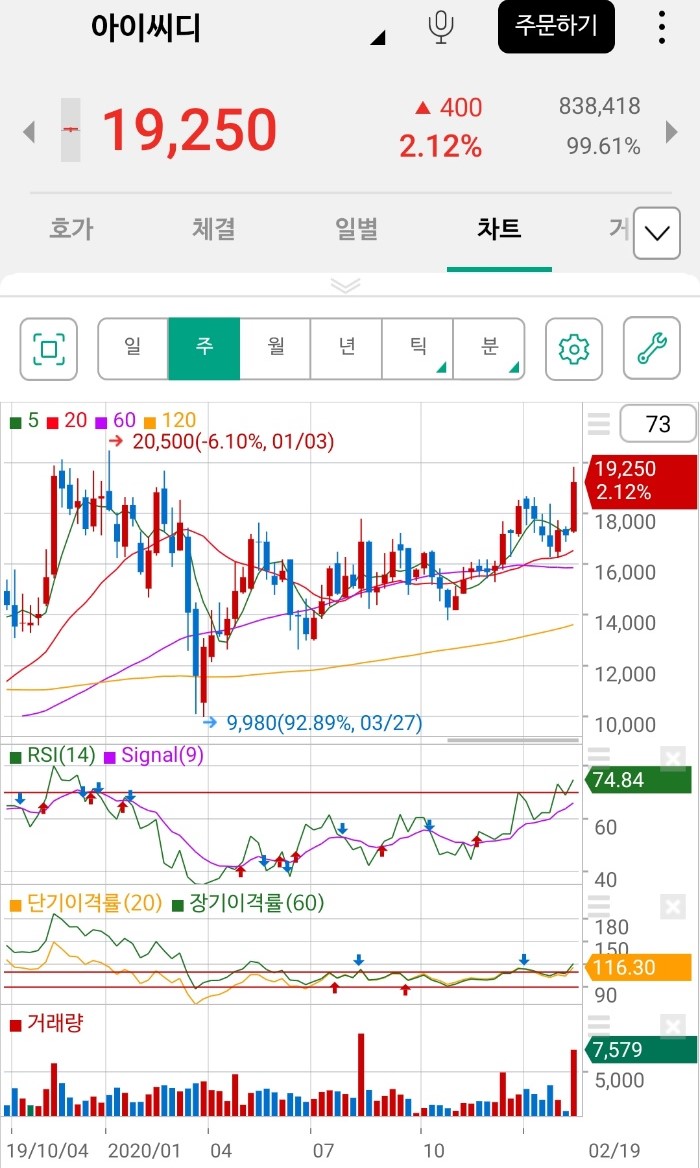The width and height of the screenshot is (700, 1168).
Task: Tap the large price 19,250
Action: [x=189, y=131]
